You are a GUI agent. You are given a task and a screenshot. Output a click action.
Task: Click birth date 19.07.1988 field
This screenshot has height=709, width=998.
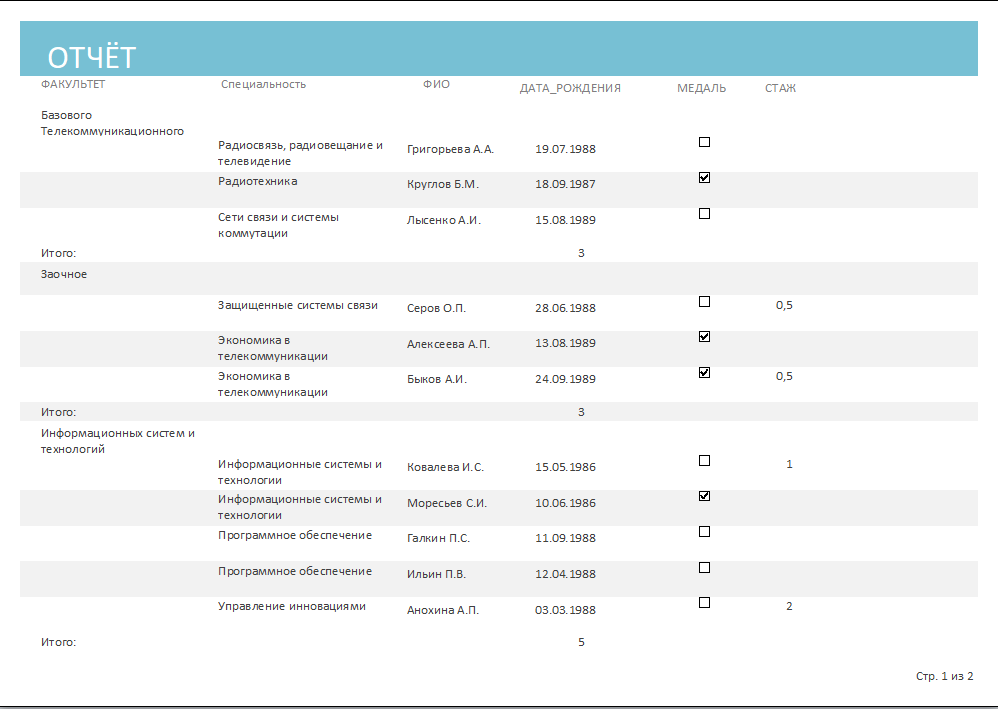point(565,149)
